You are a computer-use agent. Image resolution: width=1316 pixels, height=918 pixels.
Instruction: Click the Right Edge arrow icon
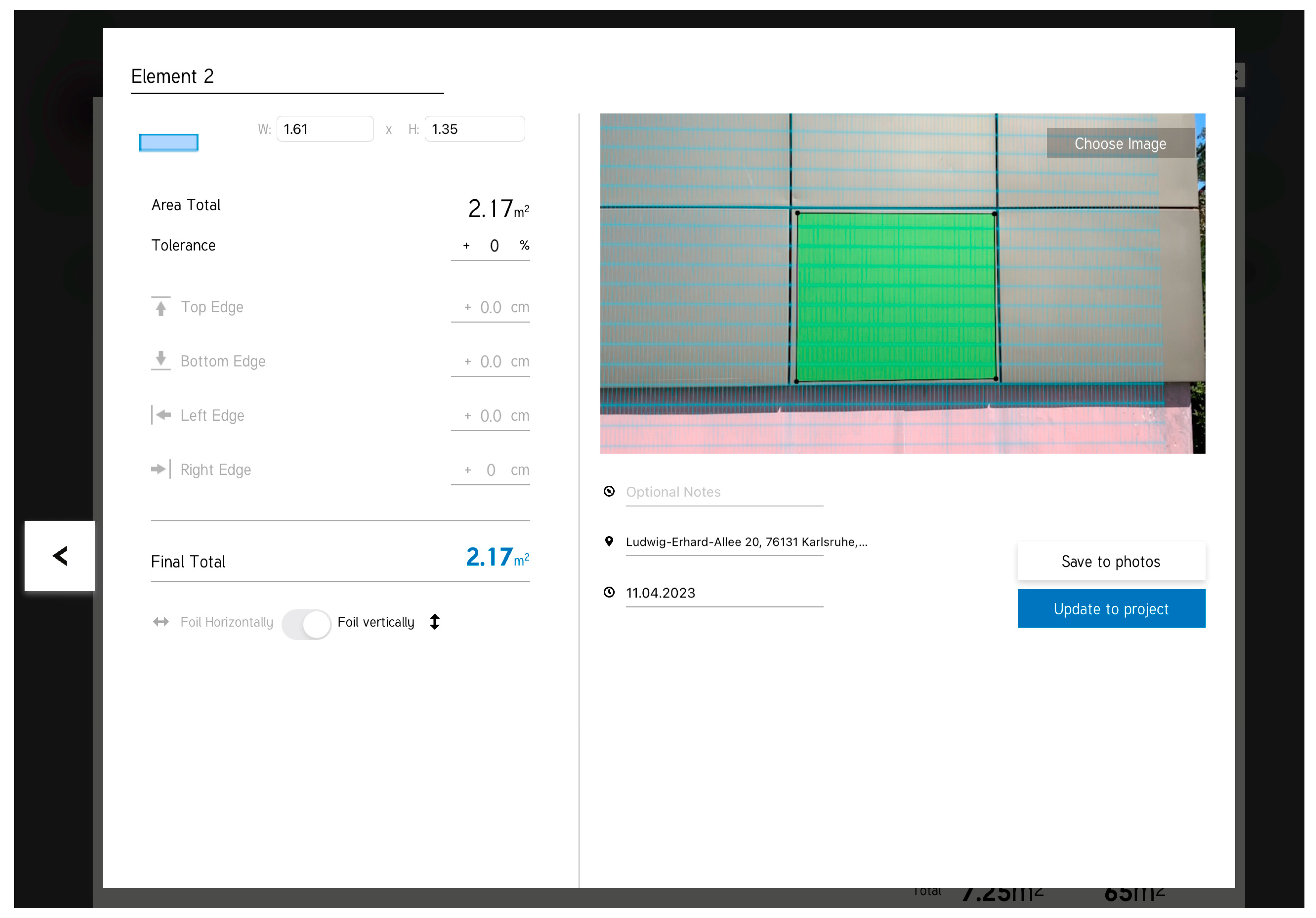161,469
